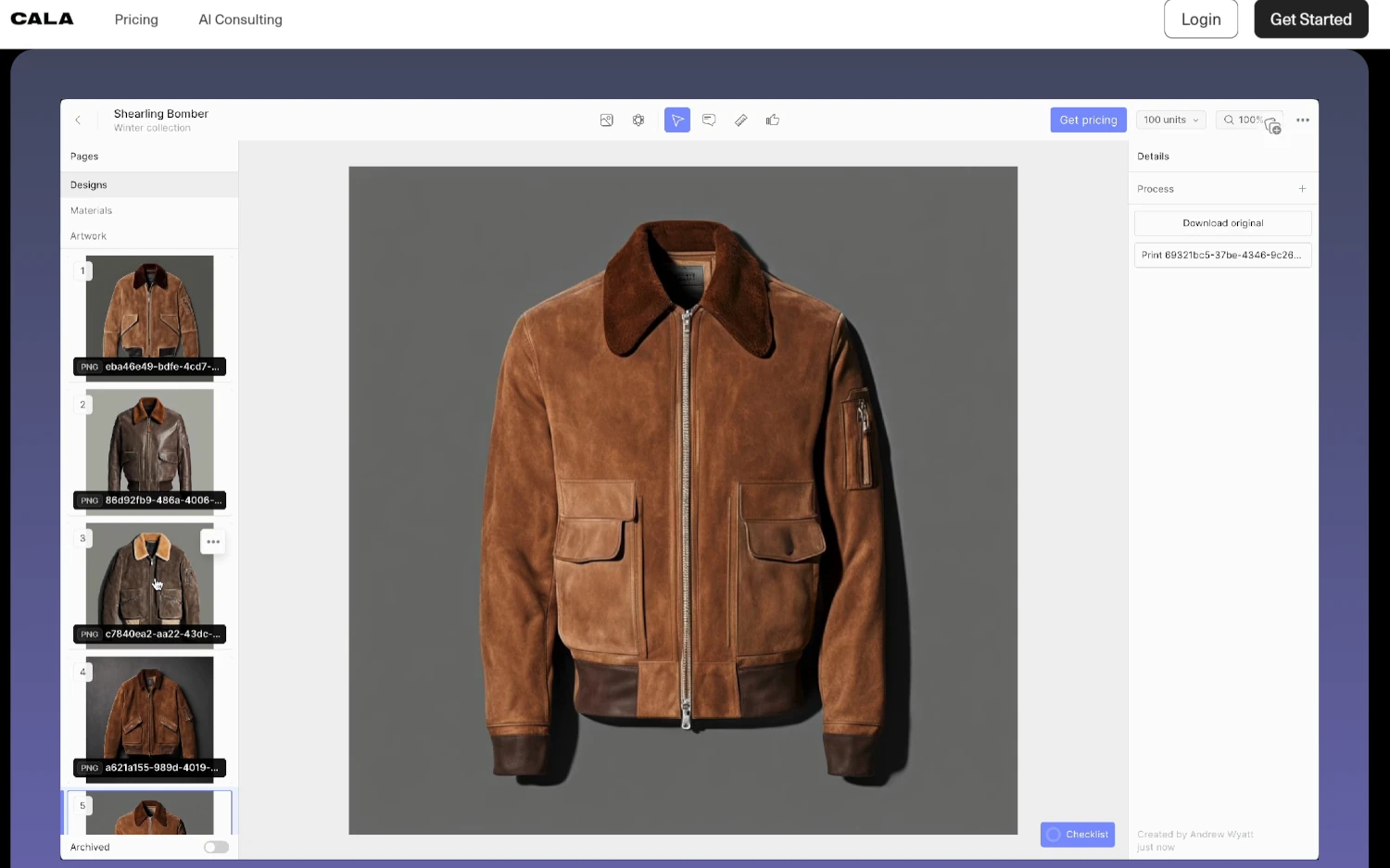Image resolution: width=1390 pixels, height=868 pixels.
Task: Open the 100% zoom control
Action: (1243, 120)
